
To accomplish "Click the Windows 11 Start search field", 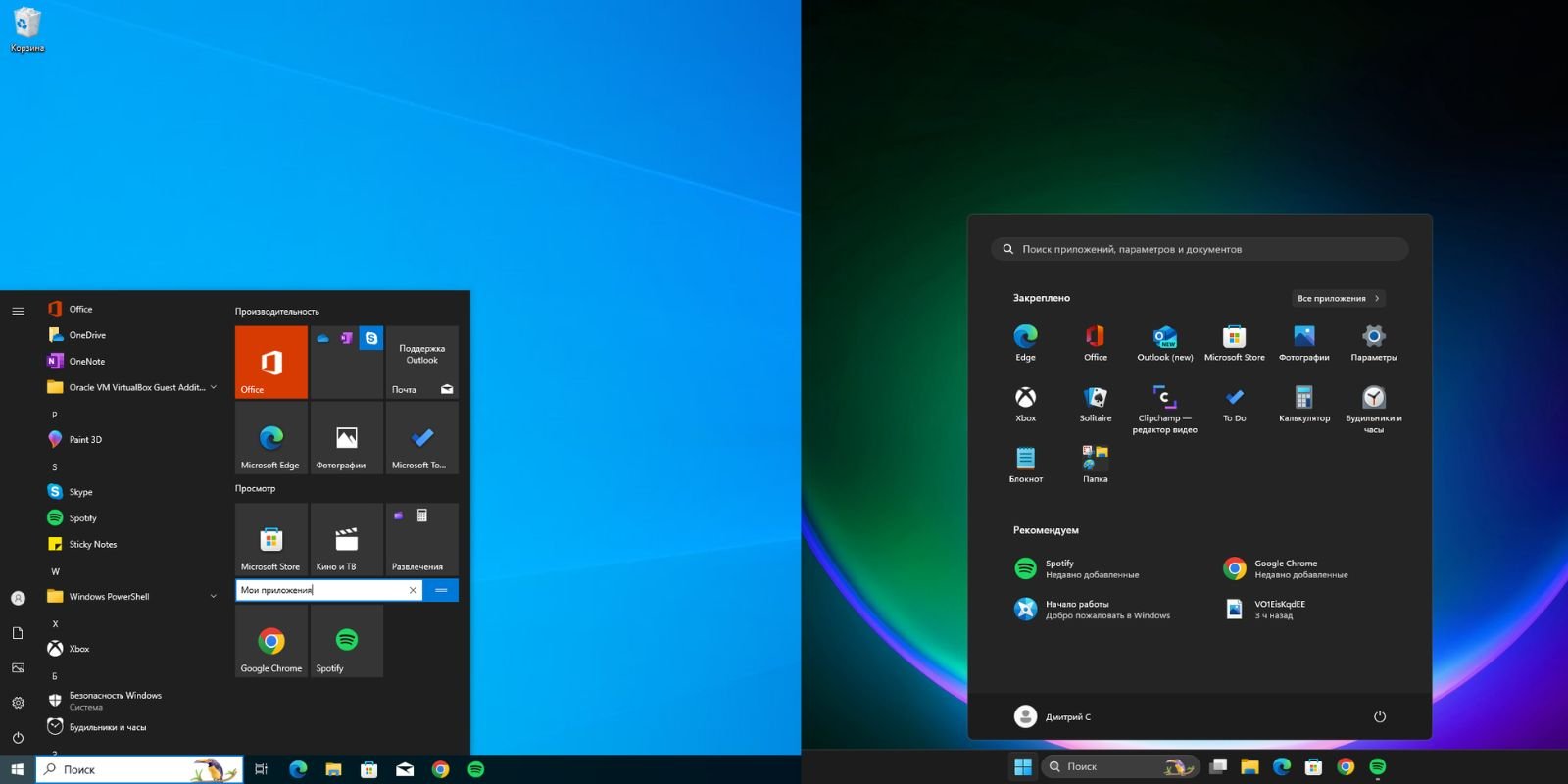I will coord(1200,249).
